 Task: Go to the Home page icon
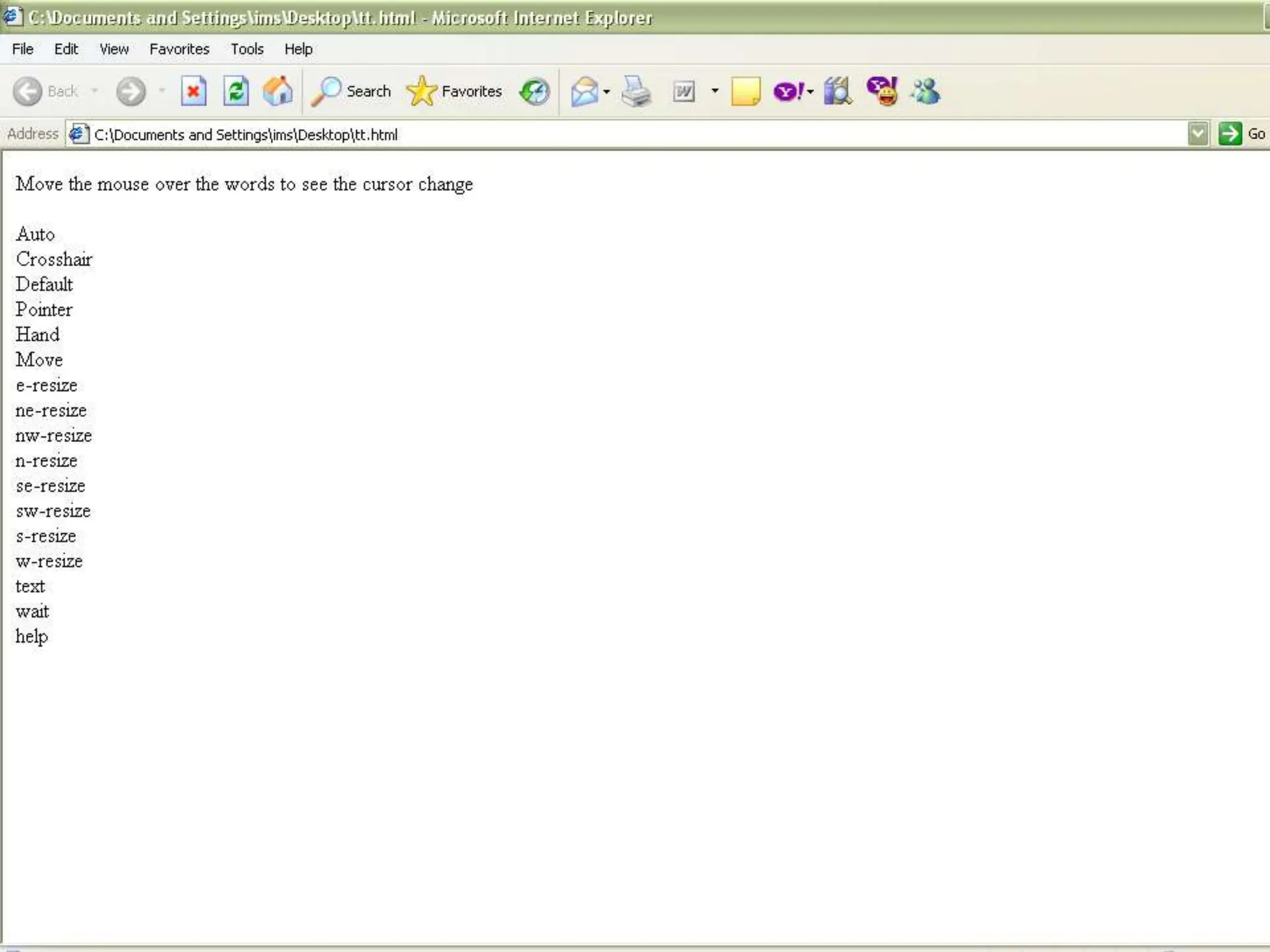(x=277, y=92)
